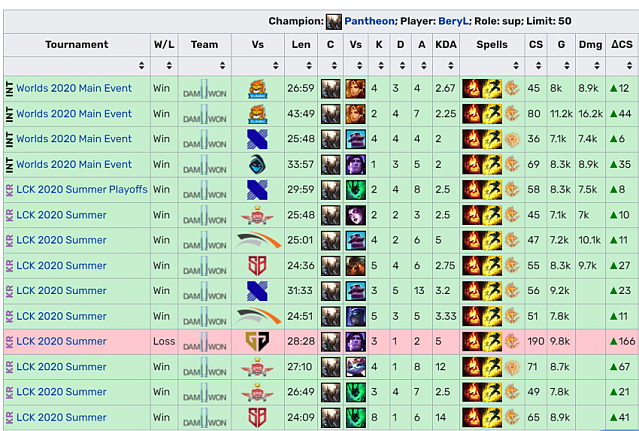Open the BeryL player link
The image size is (639, 431).
(x=454, y=21)
